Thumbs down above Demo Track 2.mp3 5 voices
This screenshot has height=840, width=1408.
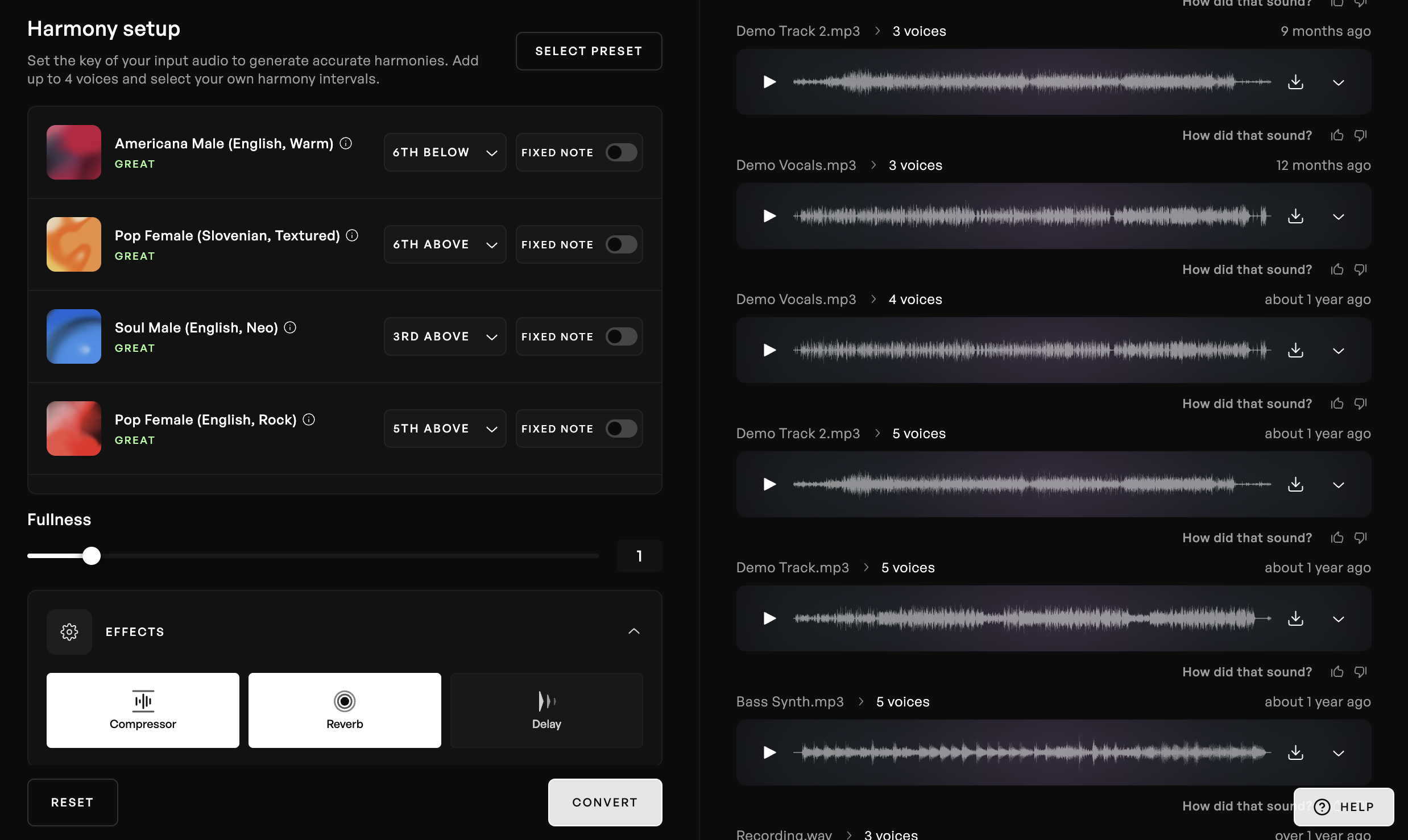[x=1360, y=404]
